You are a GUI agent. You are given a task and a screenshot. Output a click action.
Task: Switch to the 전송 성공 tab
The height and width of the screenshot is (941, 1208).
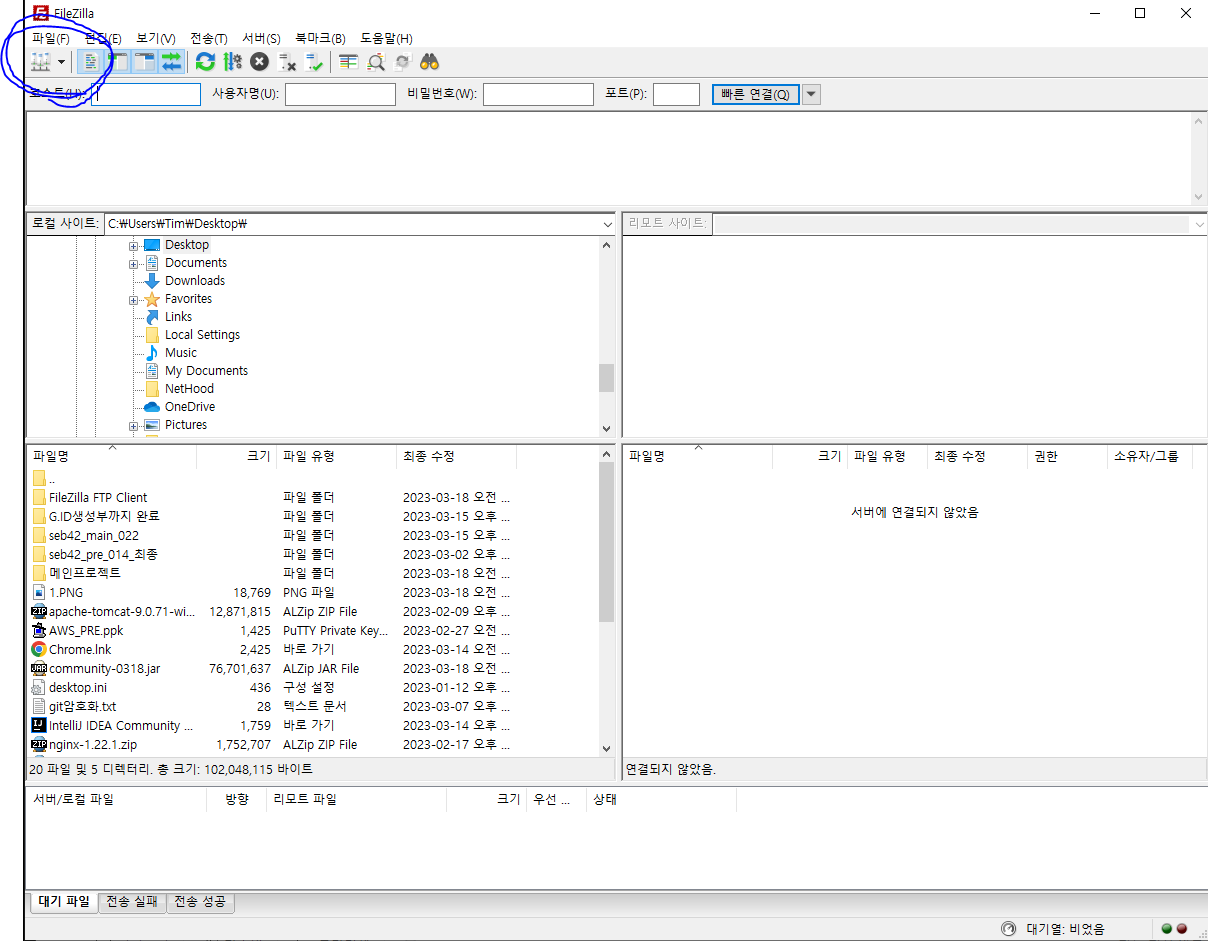point(200,902)
